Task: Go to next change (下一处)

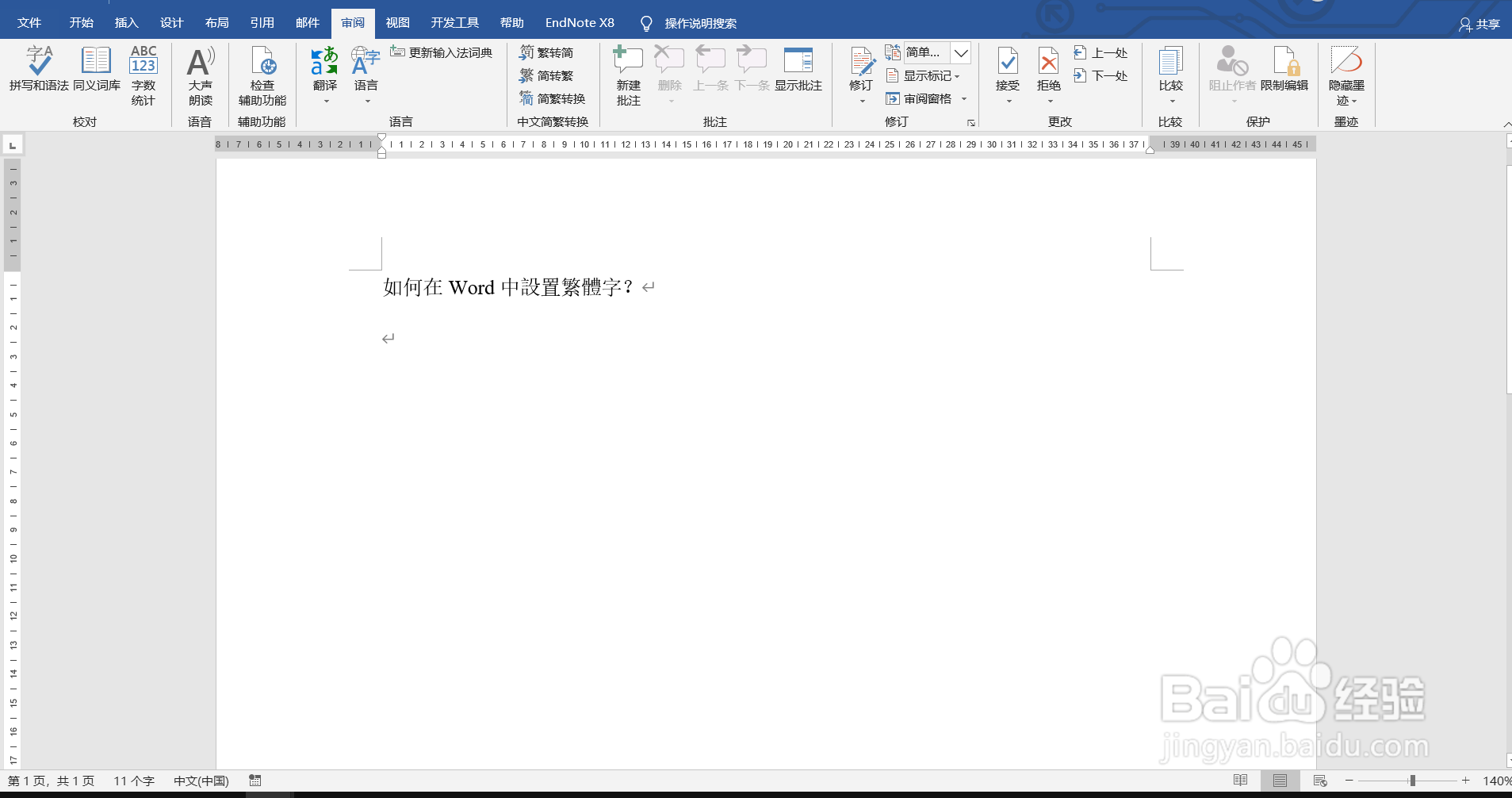Action: pyautogui.click(x=1101, y=75)
